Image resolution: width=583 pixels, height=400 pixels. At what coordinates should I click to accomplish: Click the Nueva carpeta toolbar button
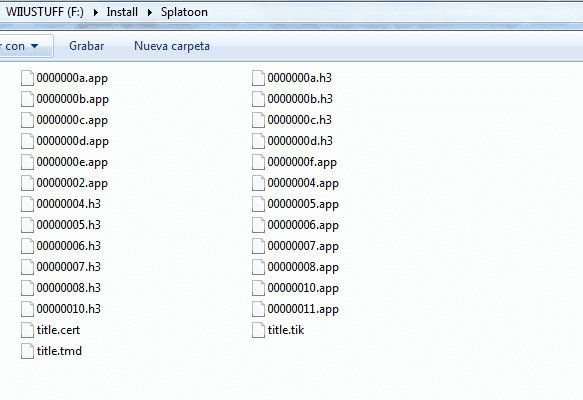172,46
